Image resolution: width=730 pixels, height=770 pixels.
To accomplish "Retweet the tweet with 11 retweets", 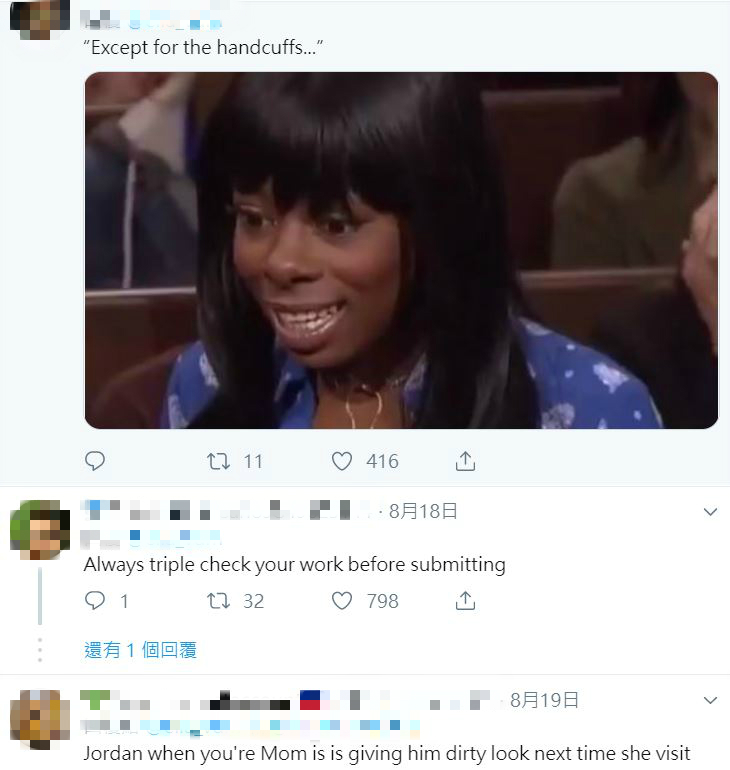I will 218,461.
